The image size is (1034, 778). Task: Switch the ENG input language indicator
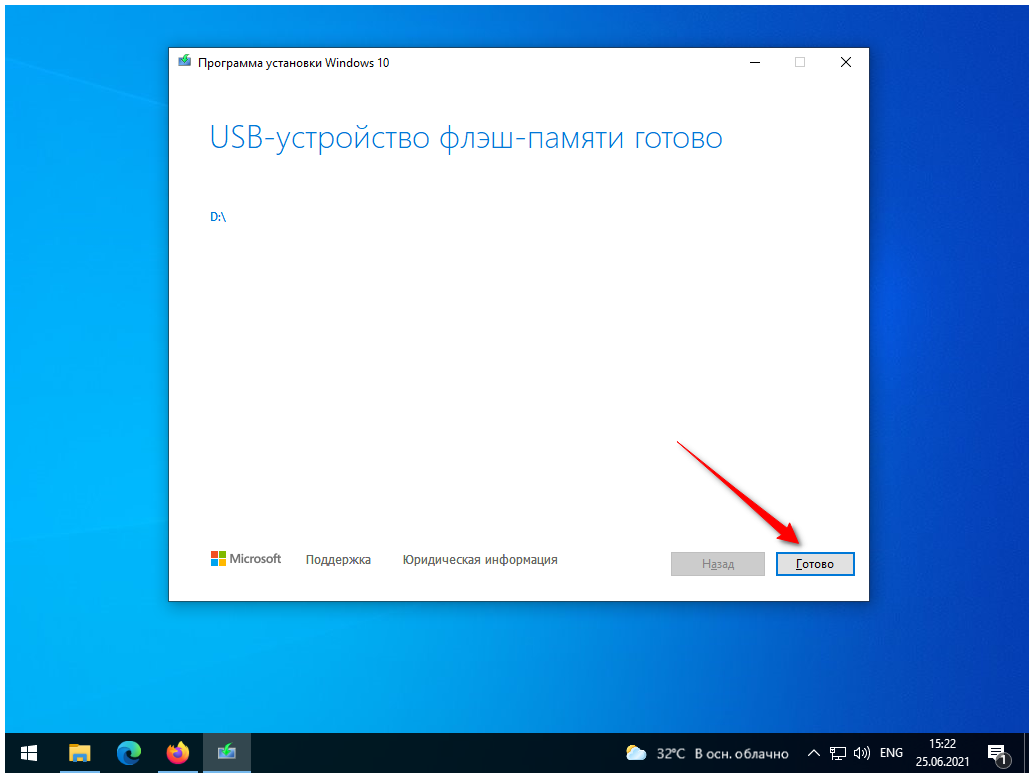(892, 753)
